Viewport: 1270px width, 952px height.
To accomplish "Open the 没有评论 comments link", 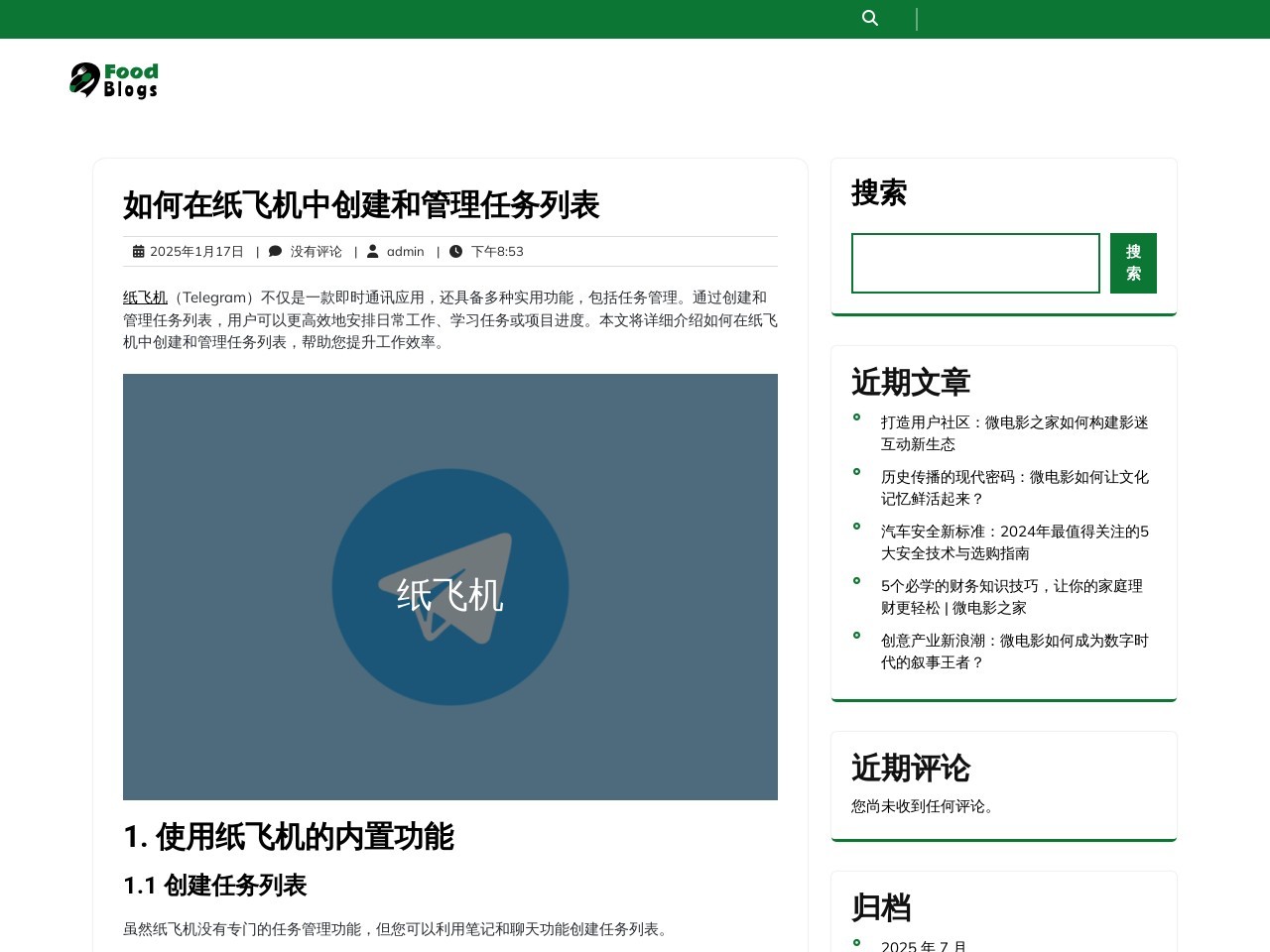I will [316, 252].
